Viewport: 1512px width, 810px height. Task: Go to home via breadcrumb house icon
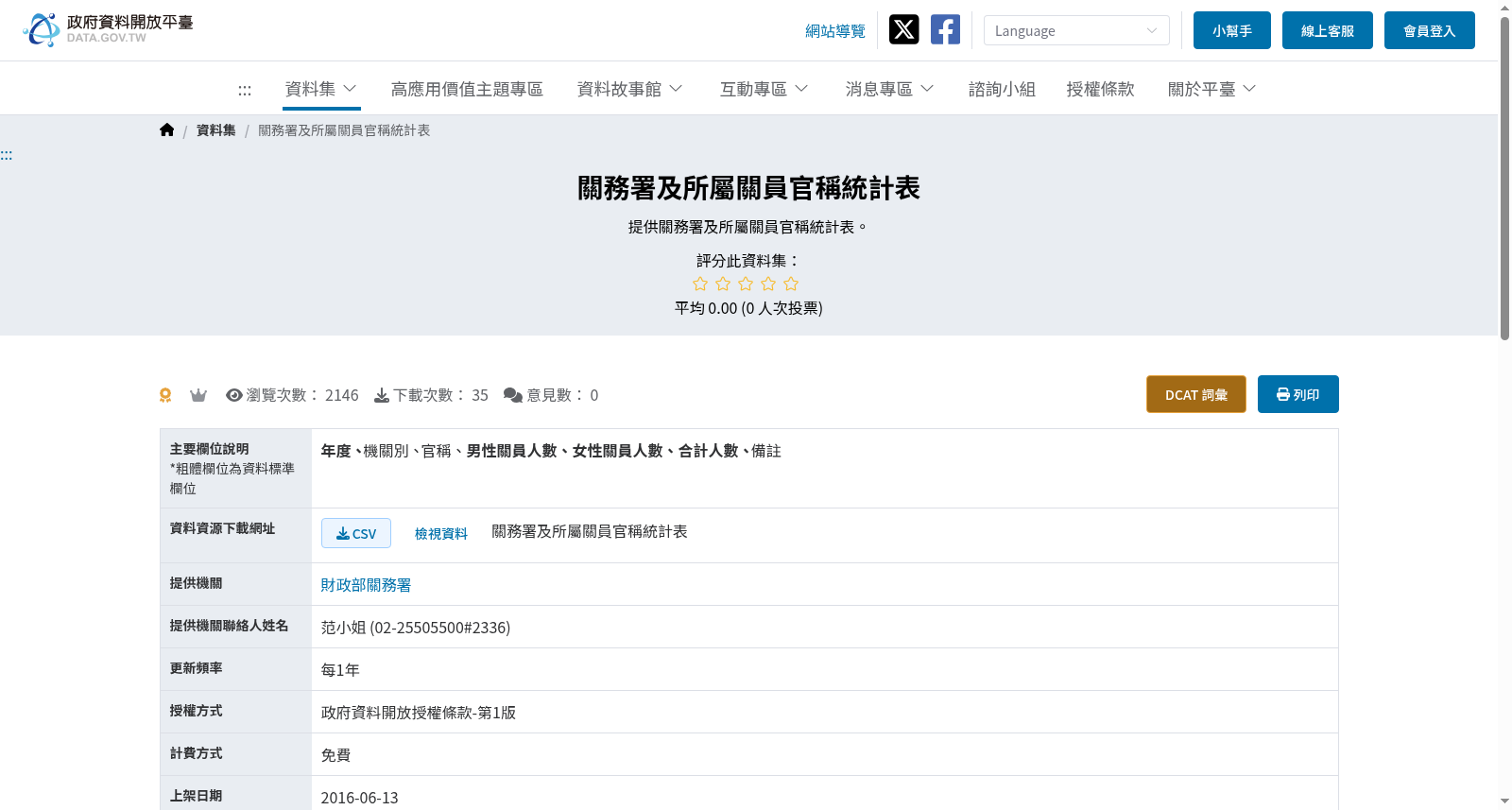(166, 130)
